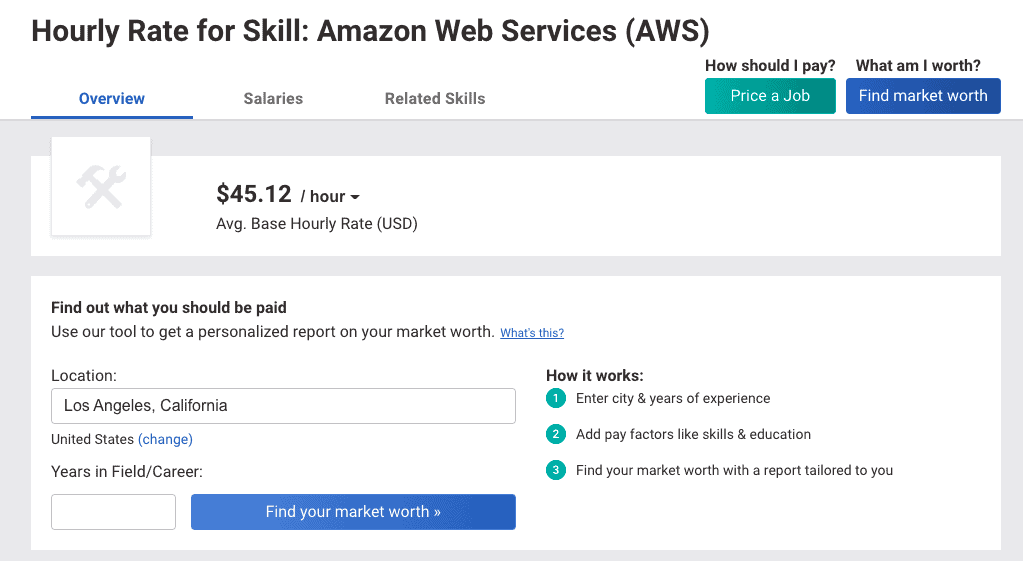Click the $45.12 hourly rate value

tap(254, 194)
